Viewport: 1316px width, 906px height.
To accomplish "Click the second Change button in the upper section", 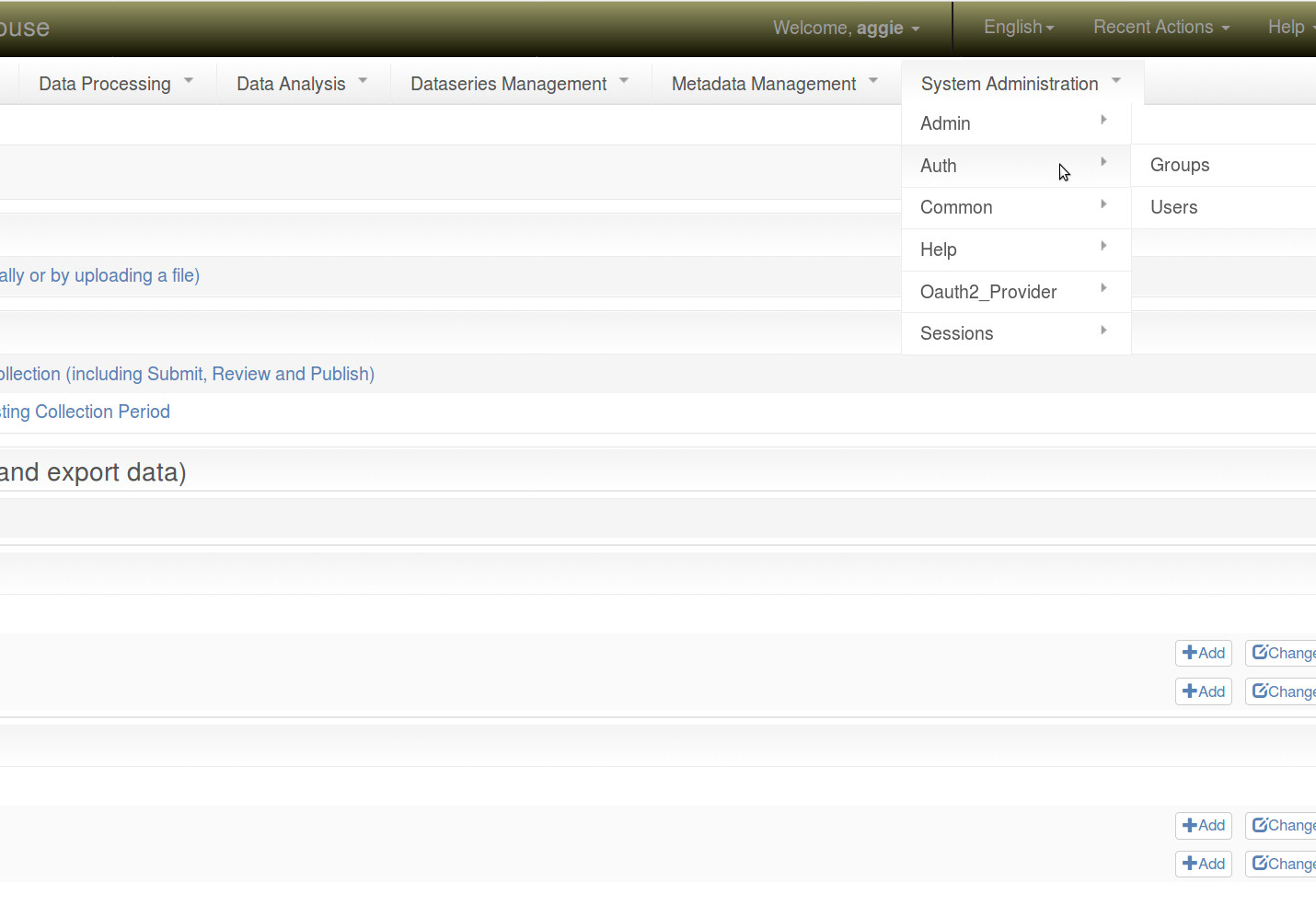I will click(x=1287, y=691).
